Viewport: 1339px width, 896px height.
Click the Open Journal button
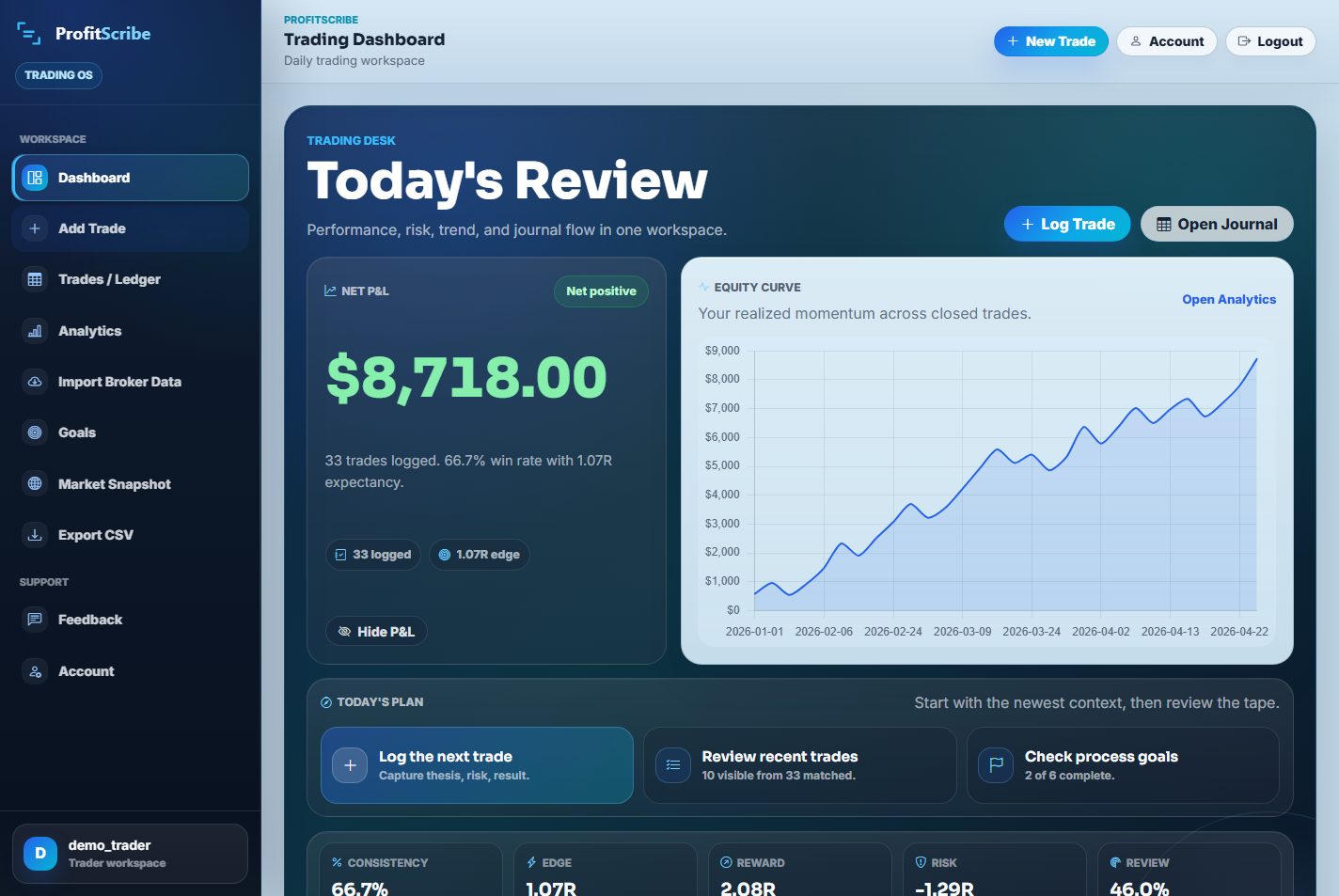(1217, 224)
